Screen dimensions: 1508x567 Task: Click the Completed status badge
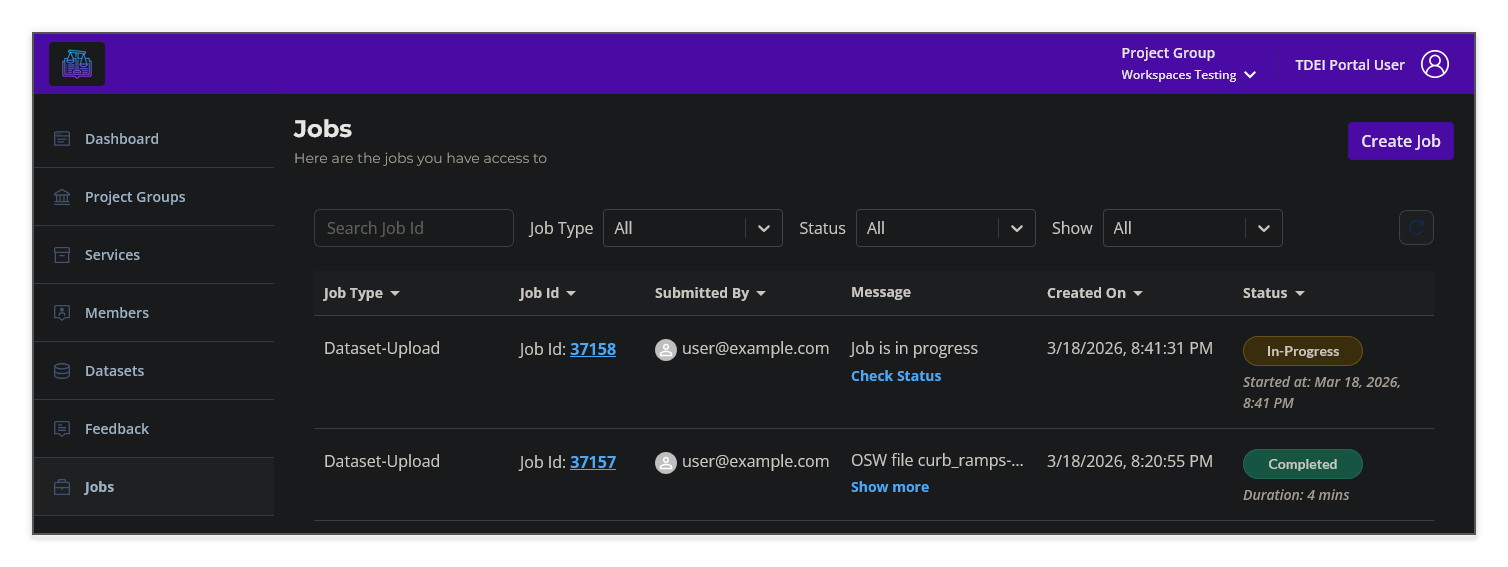point(1302,464)
